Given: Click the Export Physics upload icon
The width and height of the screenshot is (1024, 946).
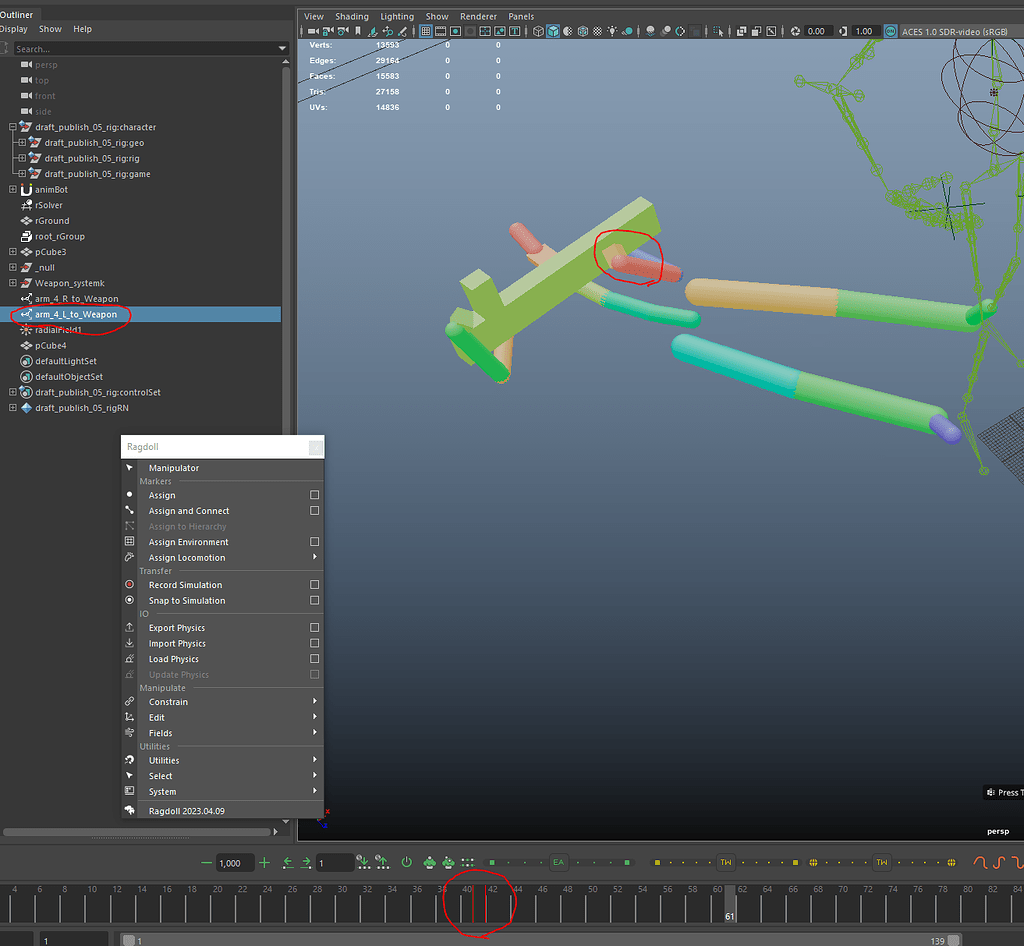Looking at the screenshot, I should click(x=129, y=628).
